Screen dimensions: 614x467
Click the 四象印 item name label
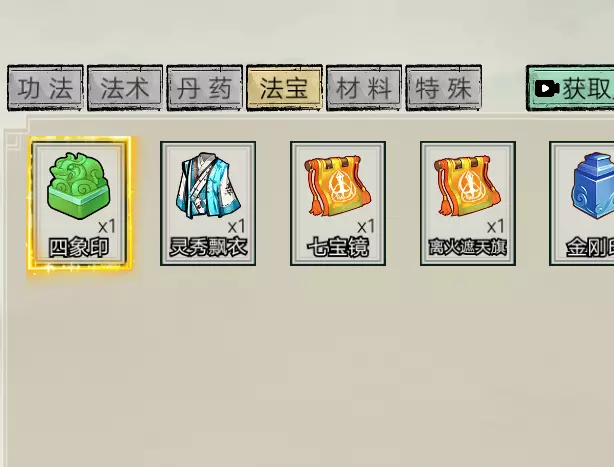click(x=79, y=248)
